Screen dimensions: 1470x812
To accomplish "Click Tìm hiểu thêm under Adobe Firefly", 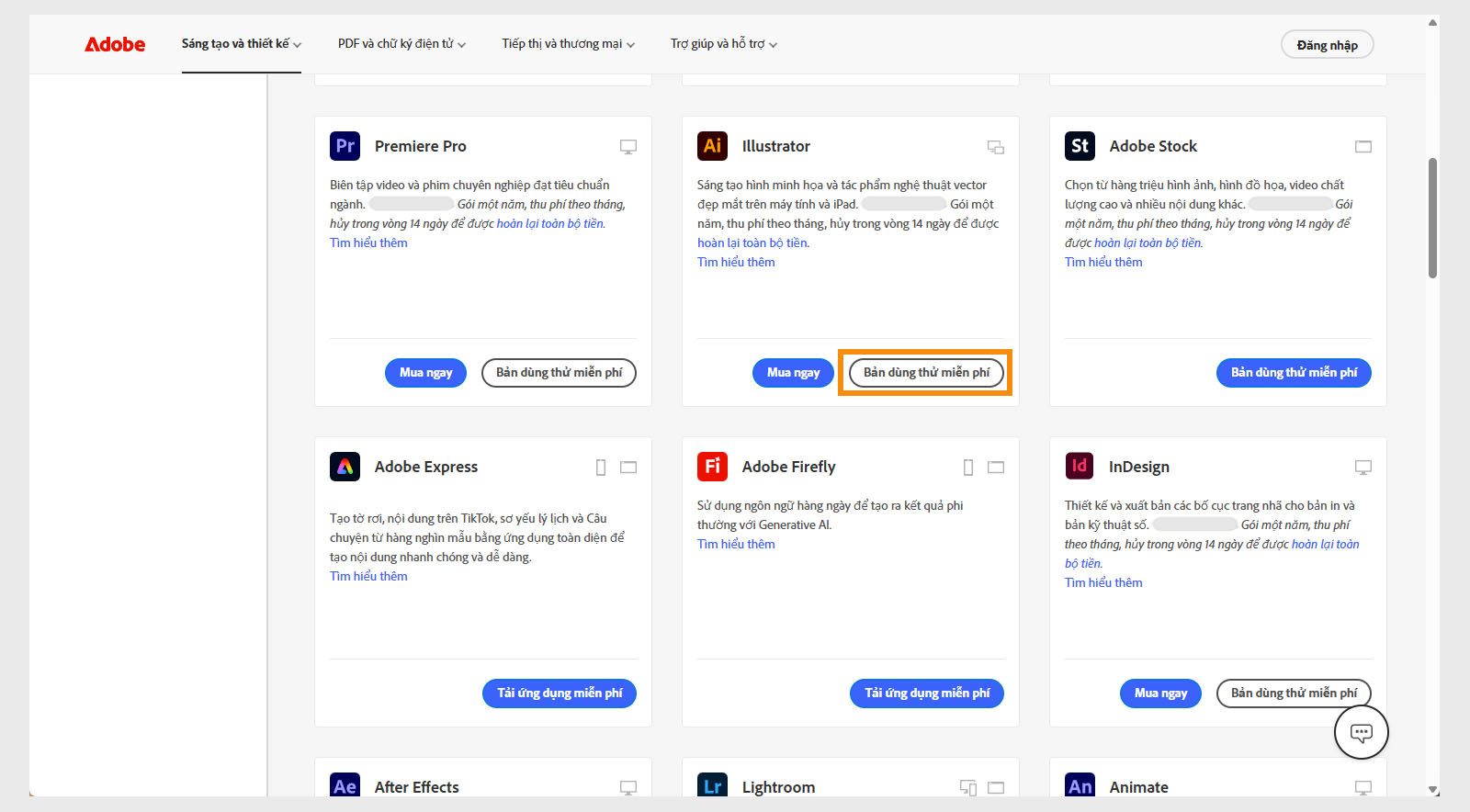I will (736, 544).
